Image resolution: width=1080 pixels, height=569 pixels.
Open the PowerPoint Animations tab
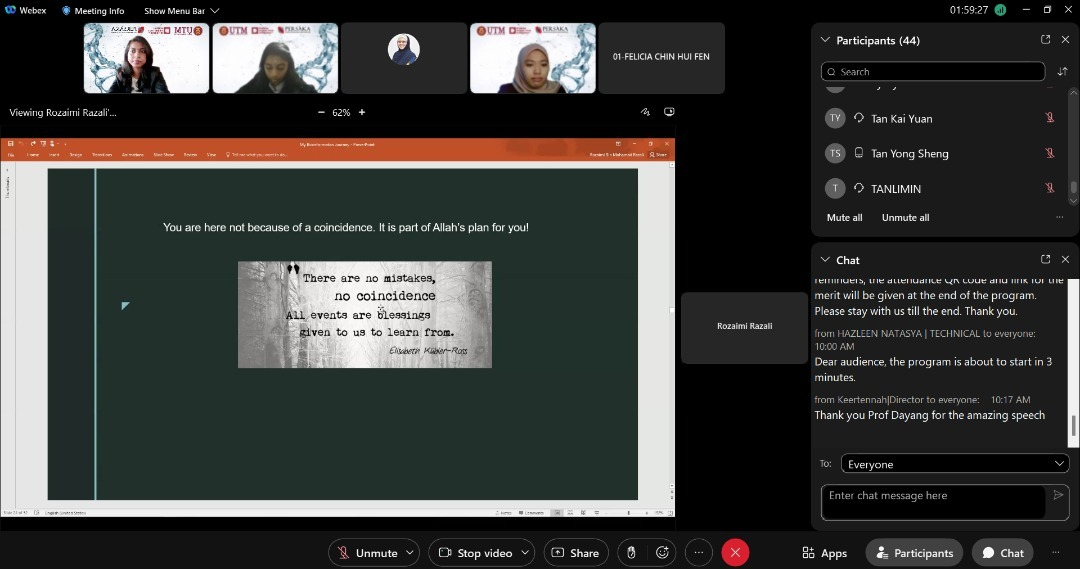pos(132,155)
